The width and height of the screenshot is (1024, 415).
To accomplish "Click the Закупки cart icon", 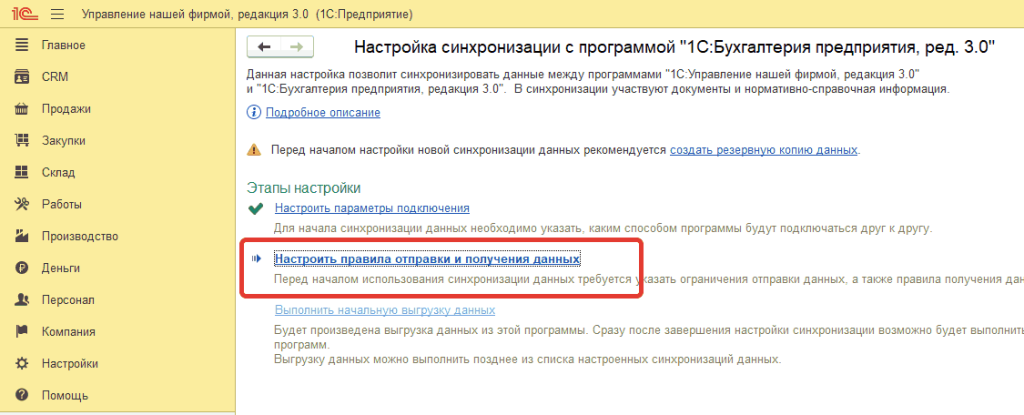I will tap(22, 141).
